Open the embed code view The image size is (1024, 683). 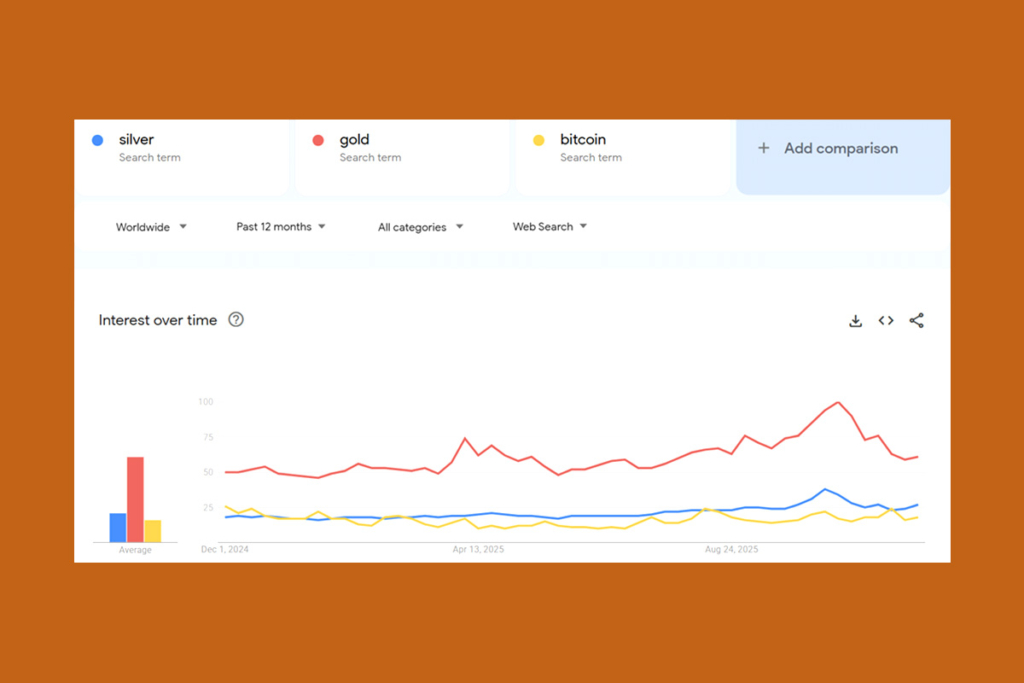pyautogui.click(x=885, y=320)
